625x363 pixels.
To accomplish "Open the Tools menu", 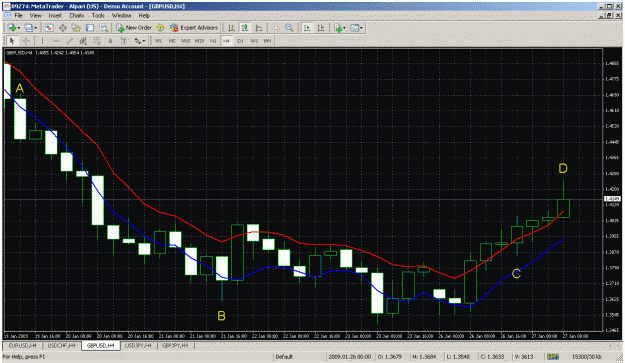I will click(98, 16).
